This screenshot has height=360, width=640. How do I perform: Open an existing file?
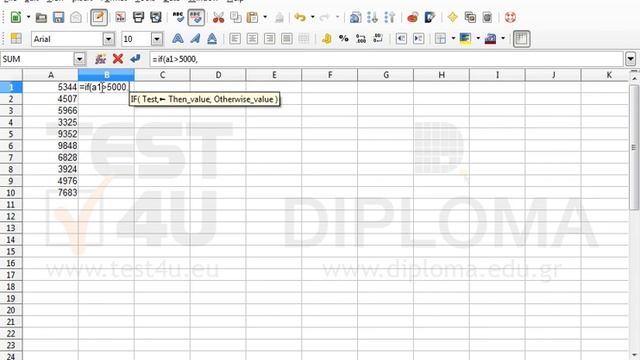41,18
